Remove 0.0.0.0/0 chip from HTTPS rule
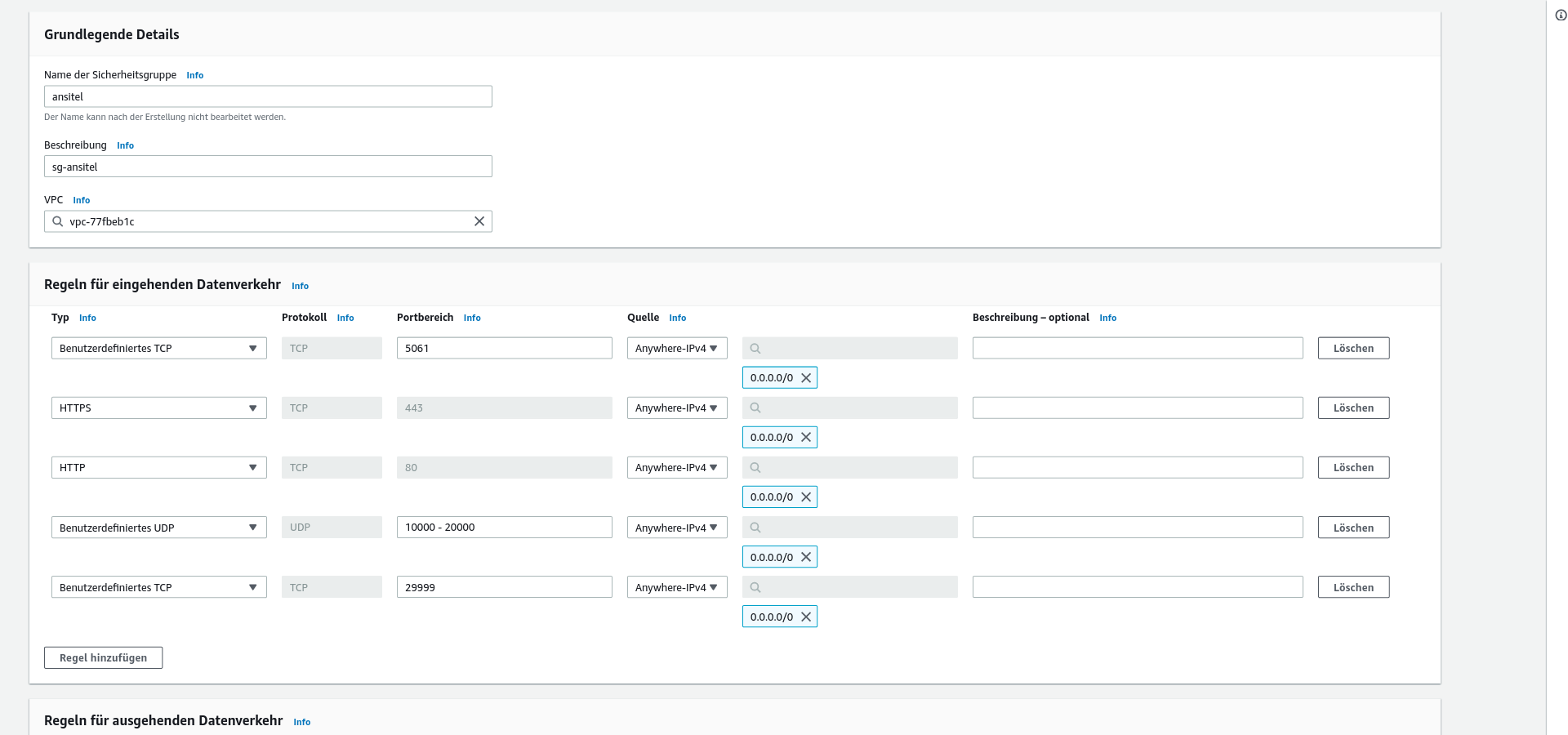Image resolution: width=1568 pixels, height=735 pixels. (x=806, y=438)
